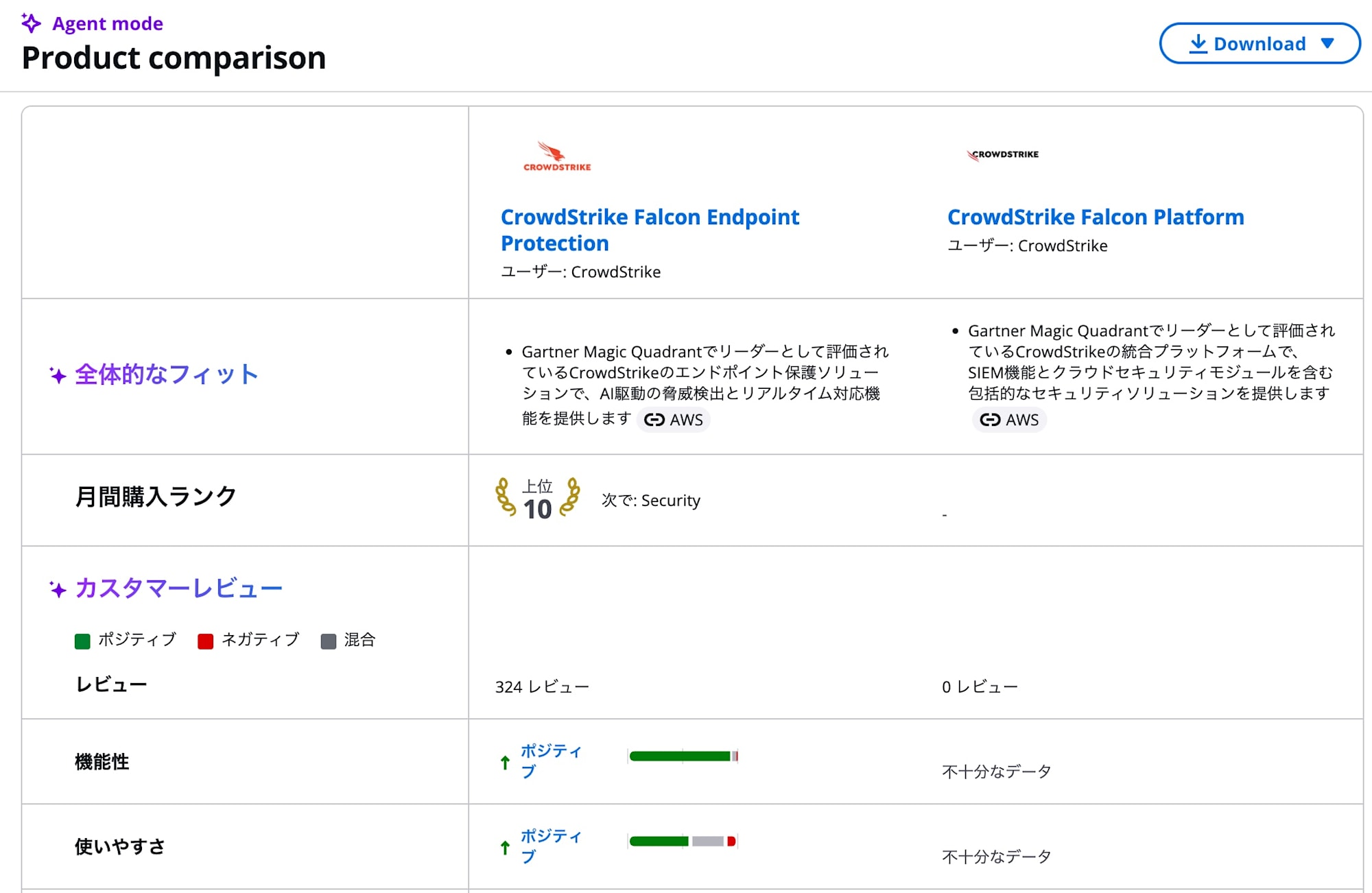
Task: Click the red CrowdStrike falcon logo
Action: point(556,156)
